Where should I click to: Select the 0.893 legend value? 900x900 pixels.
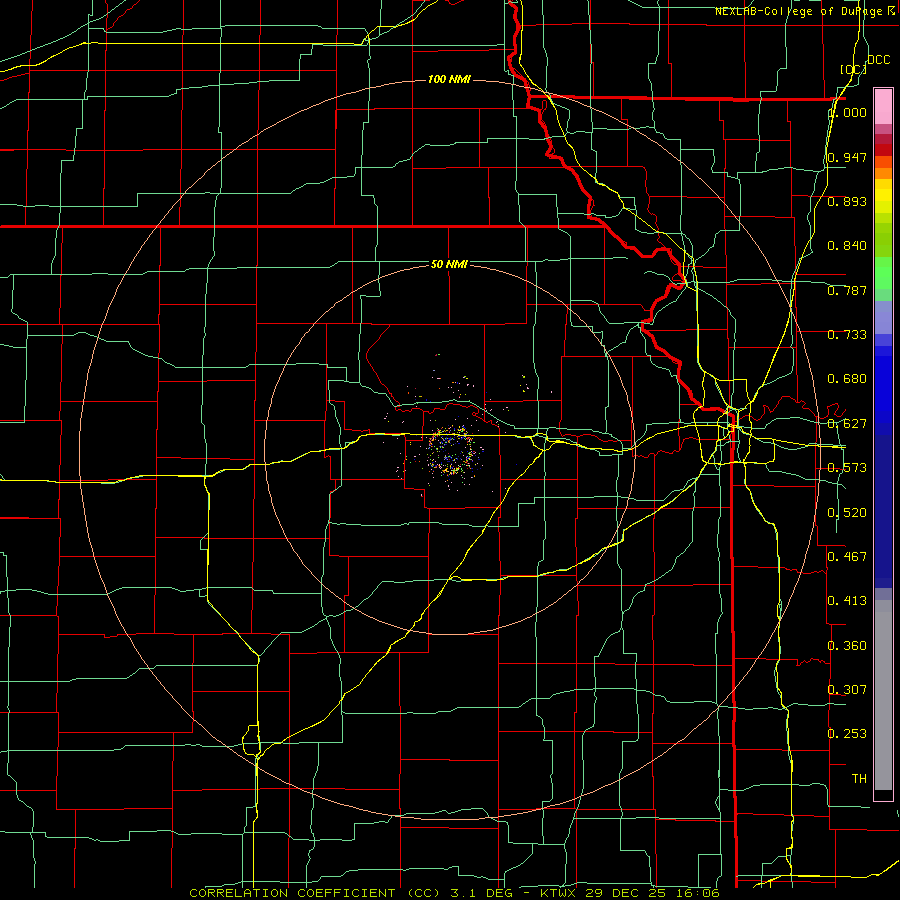pyautogui.click(x=847, y=201)
